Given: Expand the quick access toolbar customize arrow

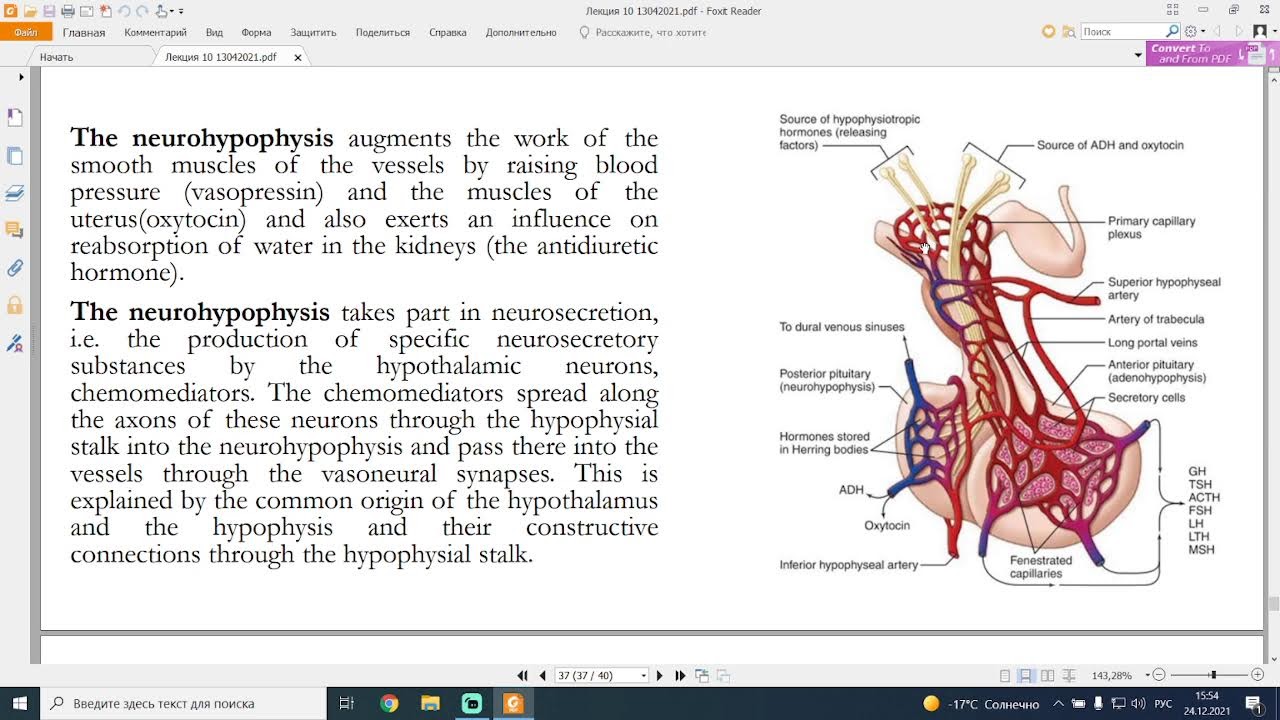Looking at the screenshot, I should click(181, 12).
